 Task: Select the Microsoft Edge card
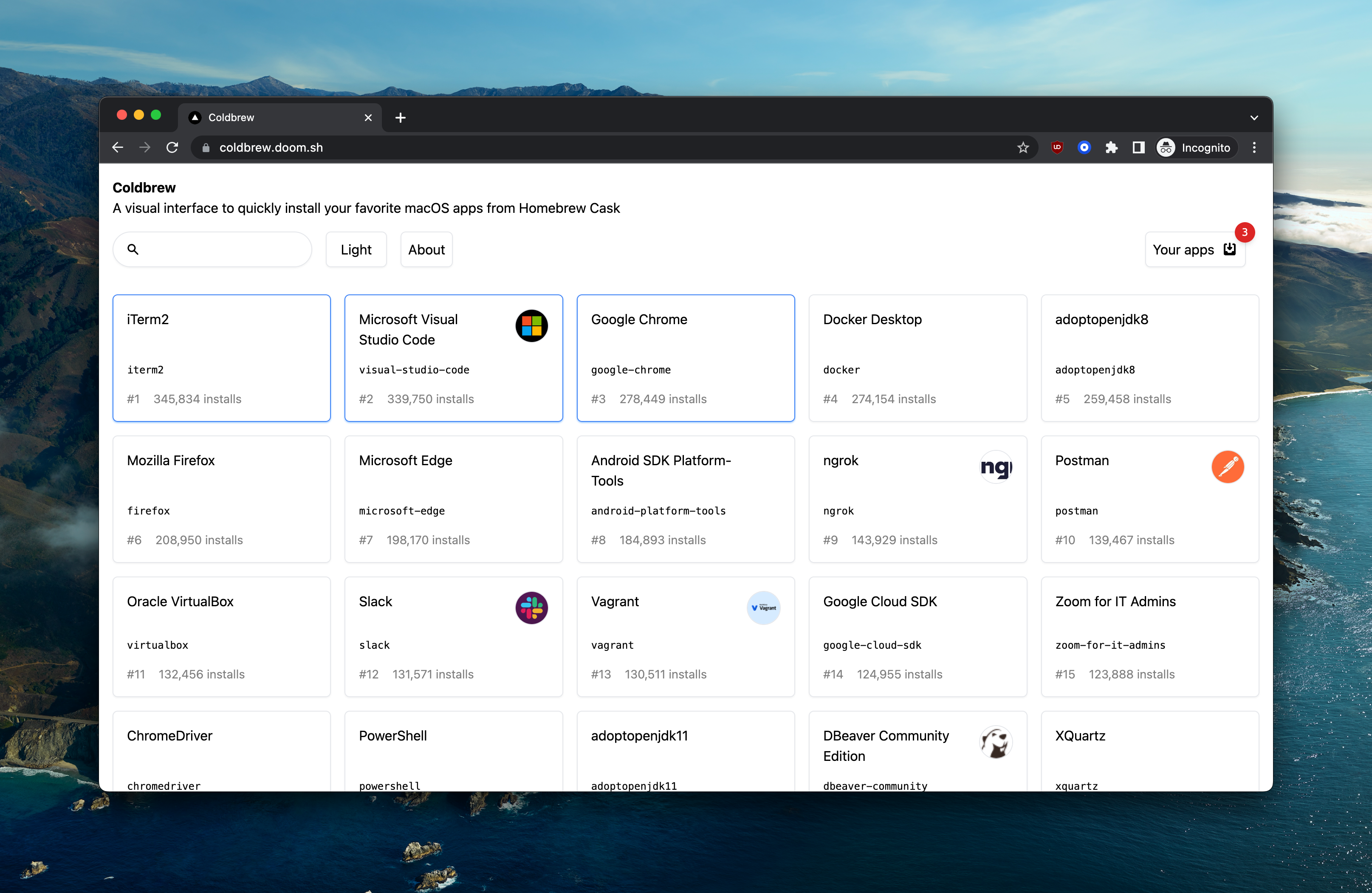tap(453, 499)
